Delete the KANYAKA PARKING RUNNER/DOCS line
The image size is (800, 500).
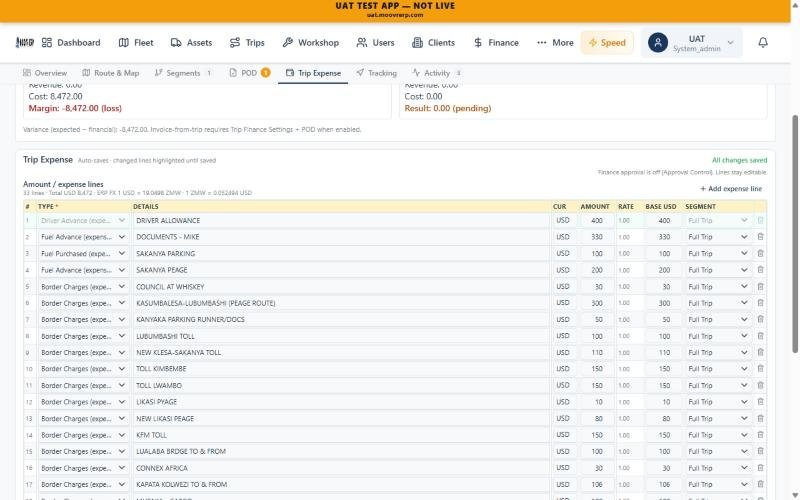(760, 319)
